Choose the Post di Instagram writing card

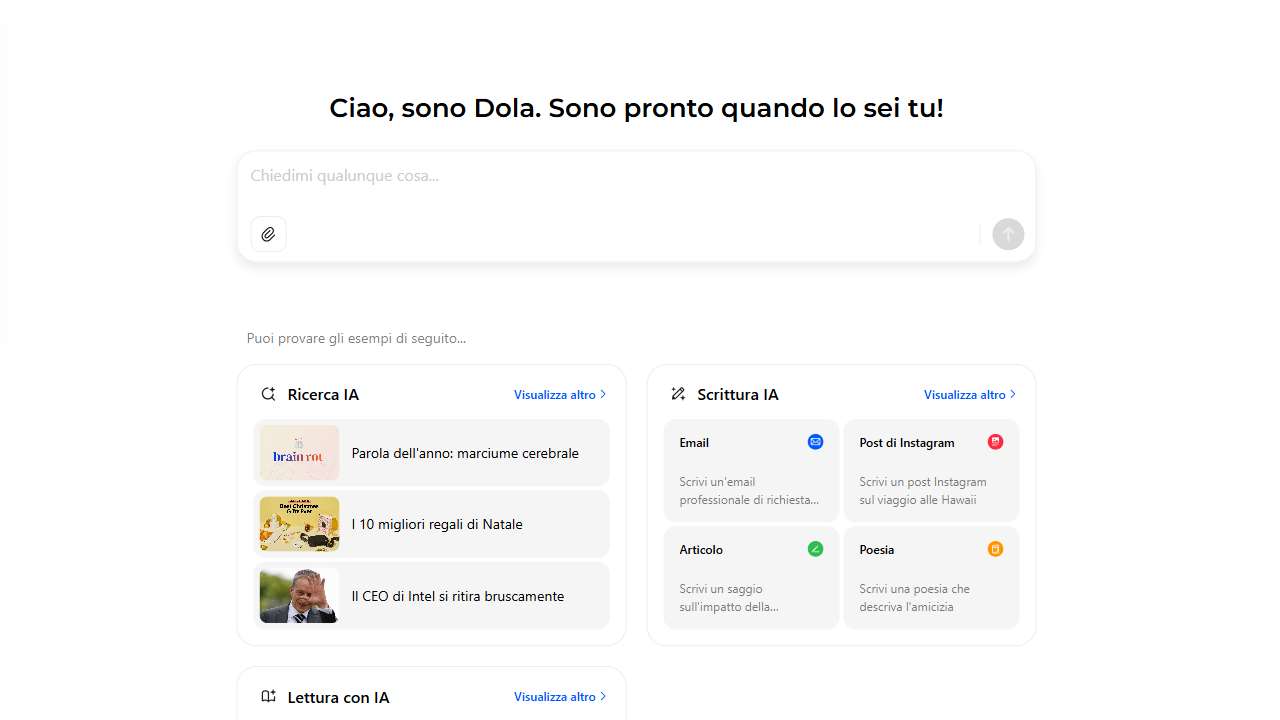point(931,470)
